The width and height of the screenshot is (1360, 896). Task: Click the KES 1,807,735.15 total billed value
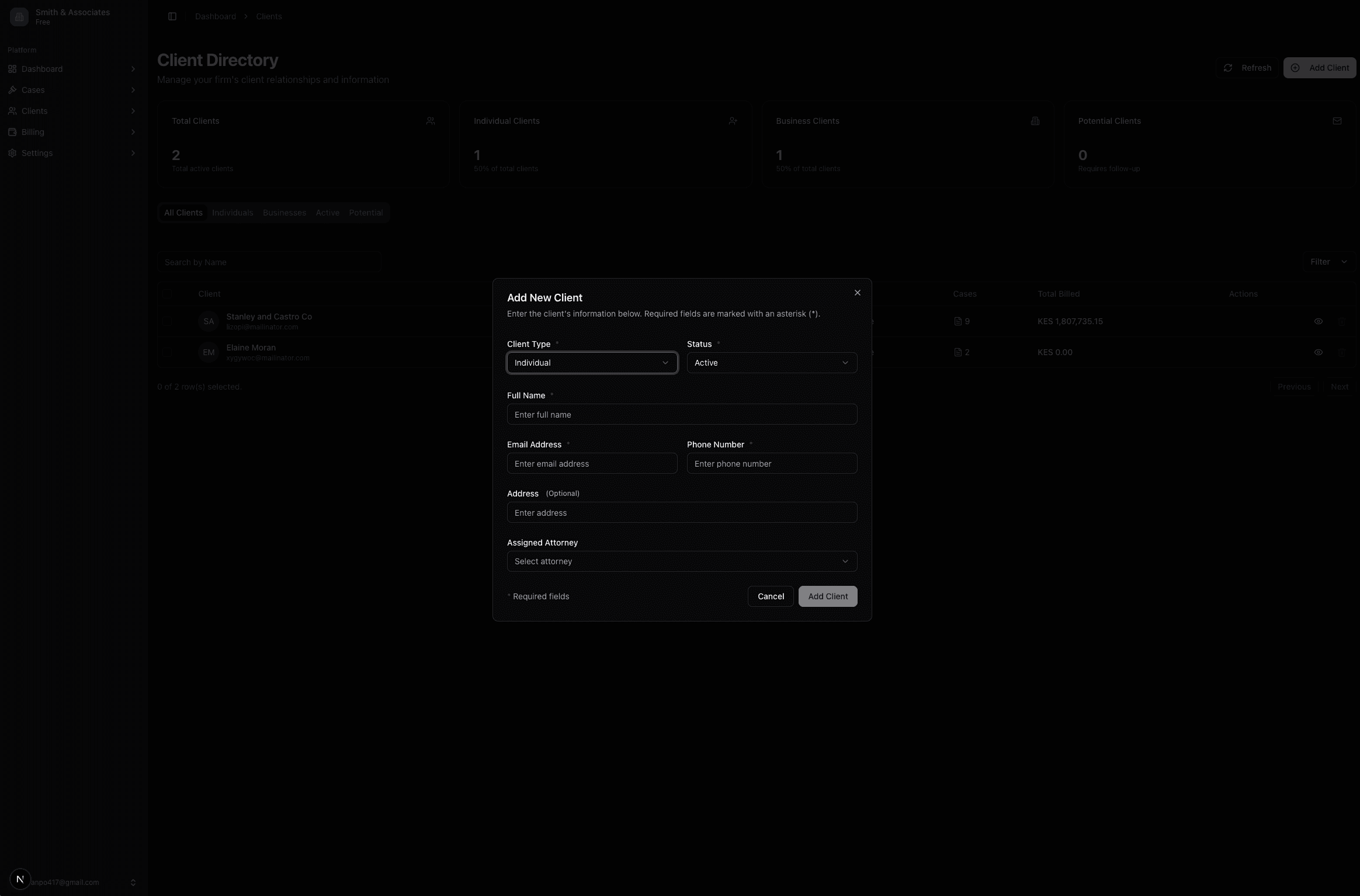point(1070,321)
